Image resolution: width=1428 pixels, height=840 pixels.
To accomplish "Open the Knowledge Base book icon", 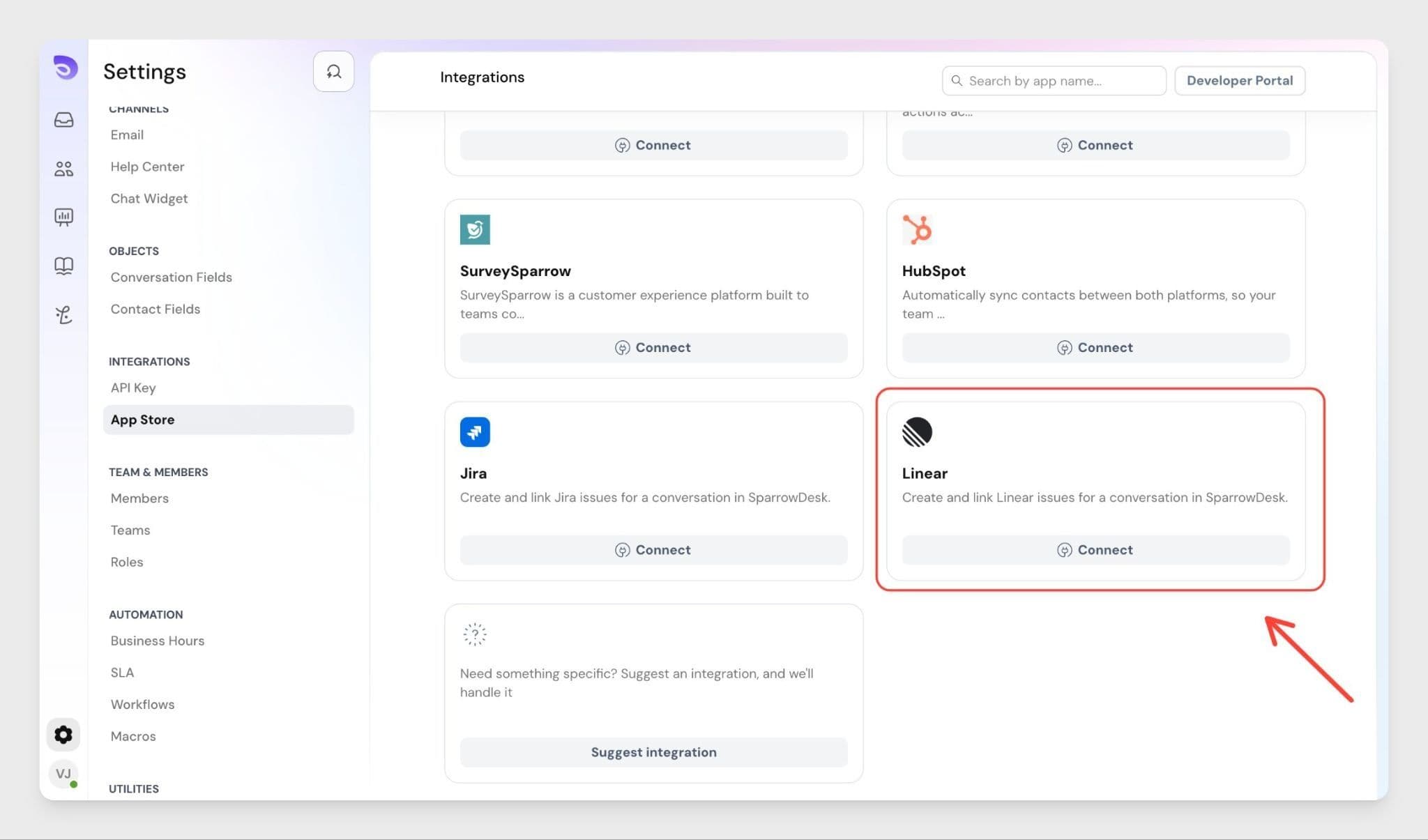I will click(x=63, y=266).
